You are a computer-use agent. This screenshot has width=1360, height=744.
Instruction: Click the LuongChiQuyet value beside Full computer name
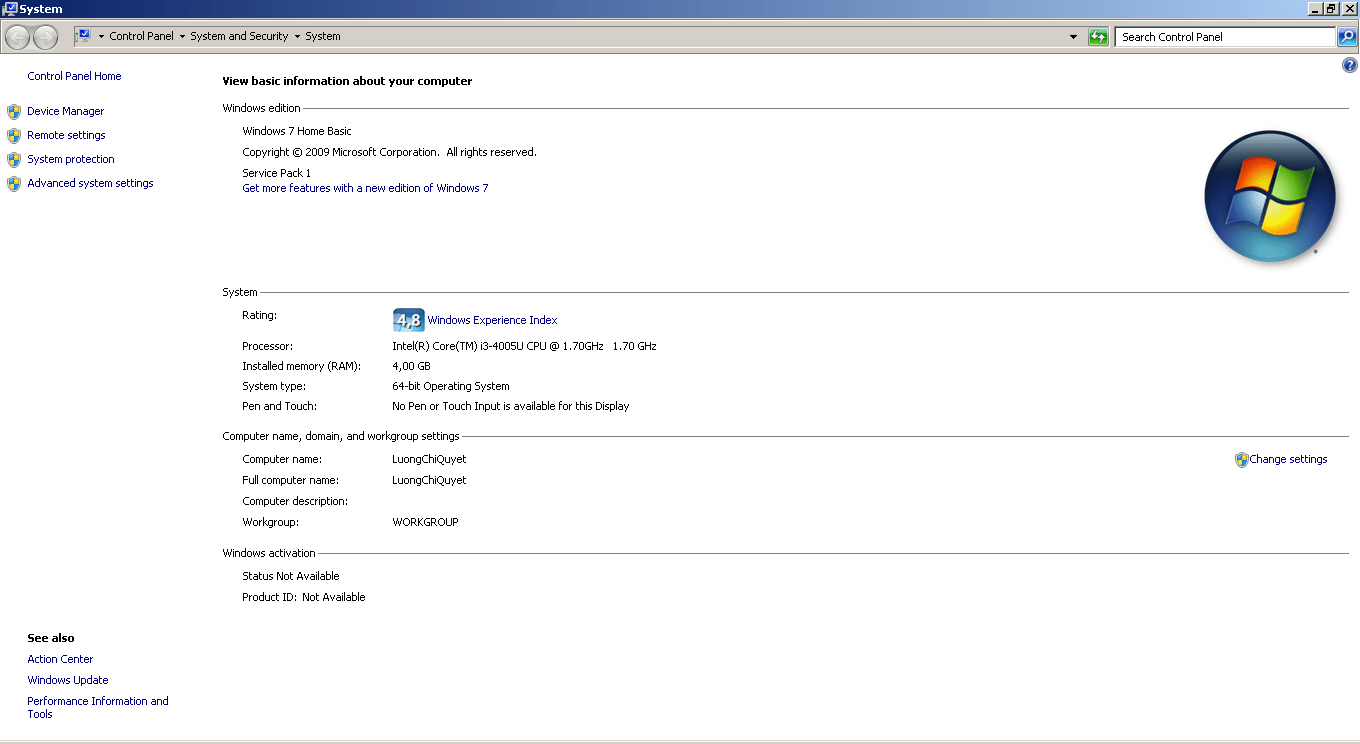pyautogui.click(x=429, y=480)
